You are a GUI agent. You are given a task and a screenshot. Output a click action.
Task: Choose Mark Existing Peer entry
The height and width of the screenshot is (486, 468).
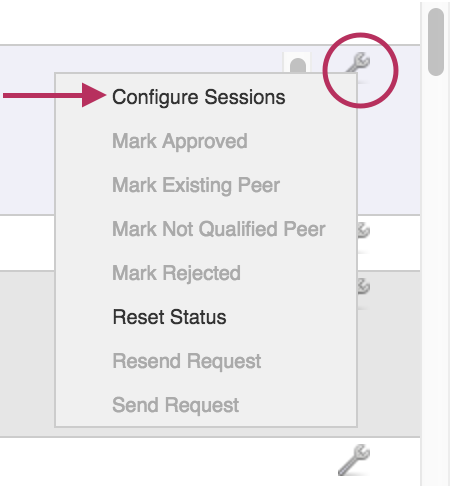(x=196, y=185)
